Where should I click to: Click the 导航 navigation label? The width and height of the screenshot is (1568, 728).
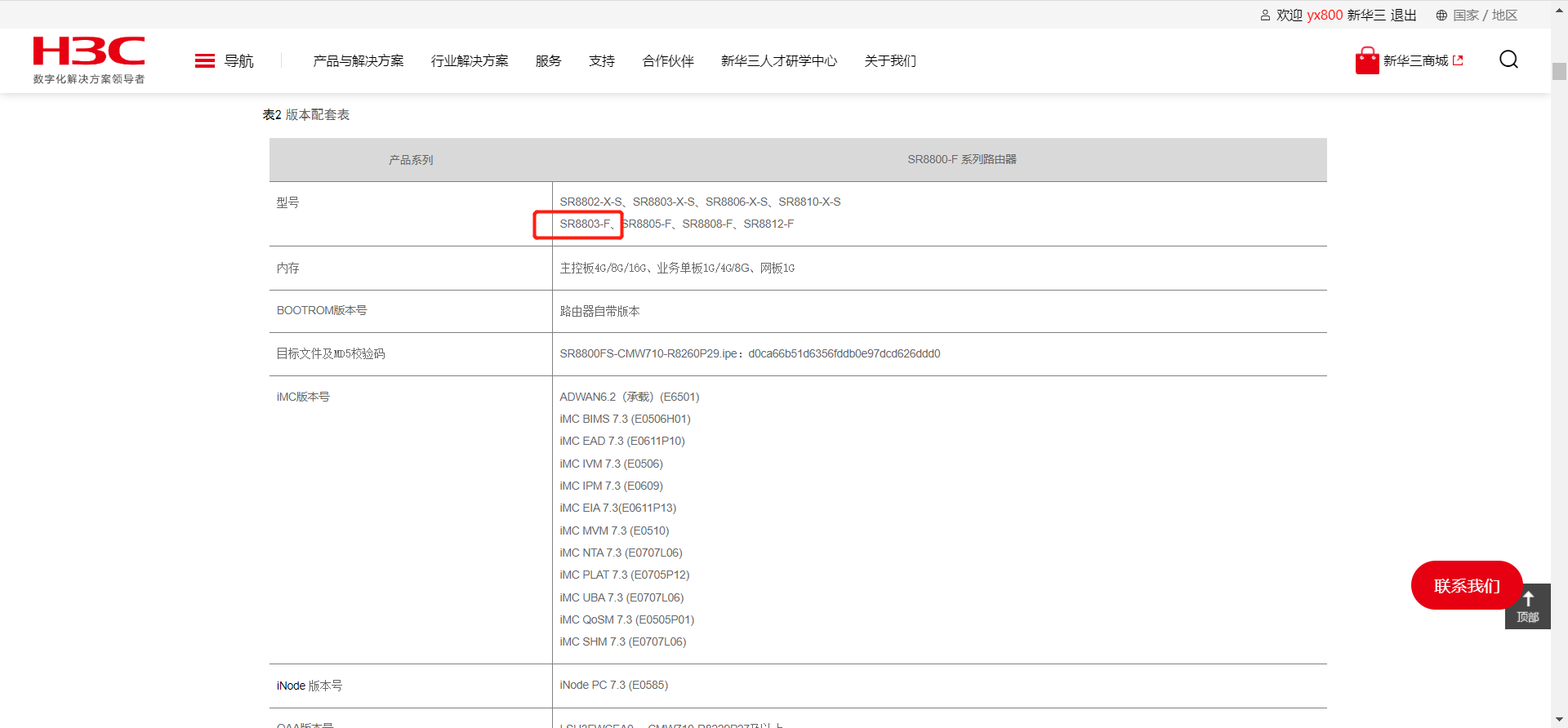coord(239,61)
